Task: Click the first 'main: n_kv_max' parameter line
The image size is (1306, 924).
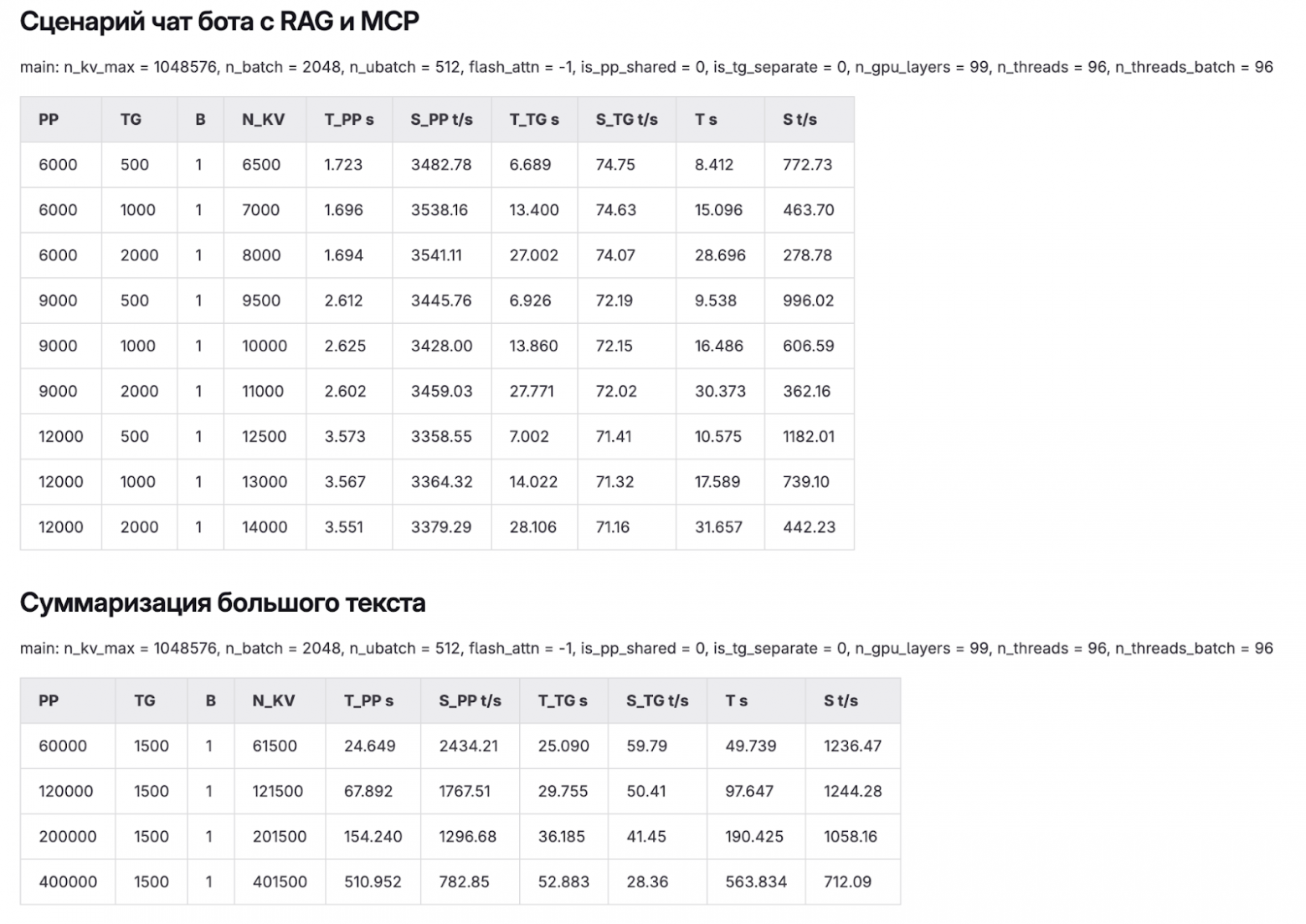Action: pos(646,68)
